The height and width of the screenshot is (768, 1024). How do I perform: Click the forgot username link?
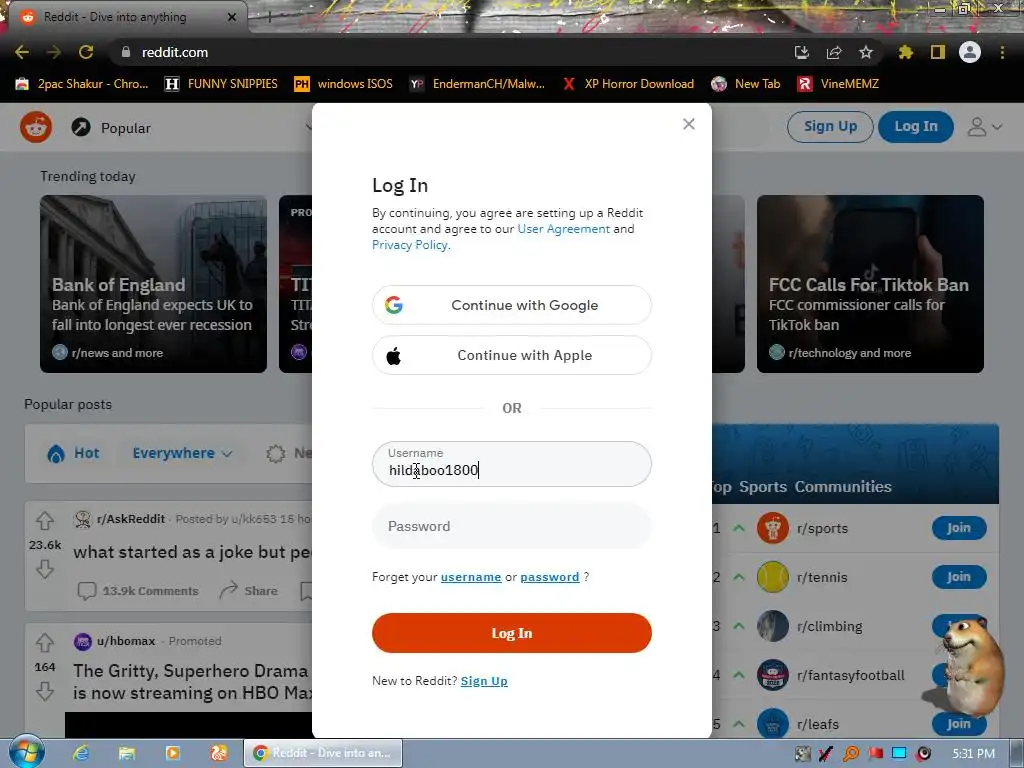[x=471, y=577]
